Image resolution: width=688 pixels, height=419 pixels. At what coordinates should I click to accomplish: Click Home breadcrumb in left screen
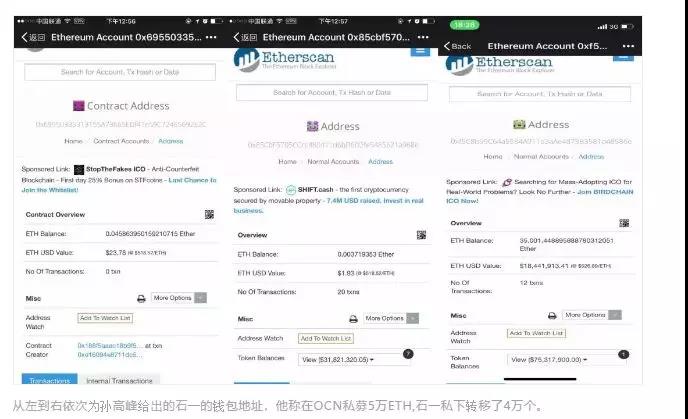pos(73,141)
